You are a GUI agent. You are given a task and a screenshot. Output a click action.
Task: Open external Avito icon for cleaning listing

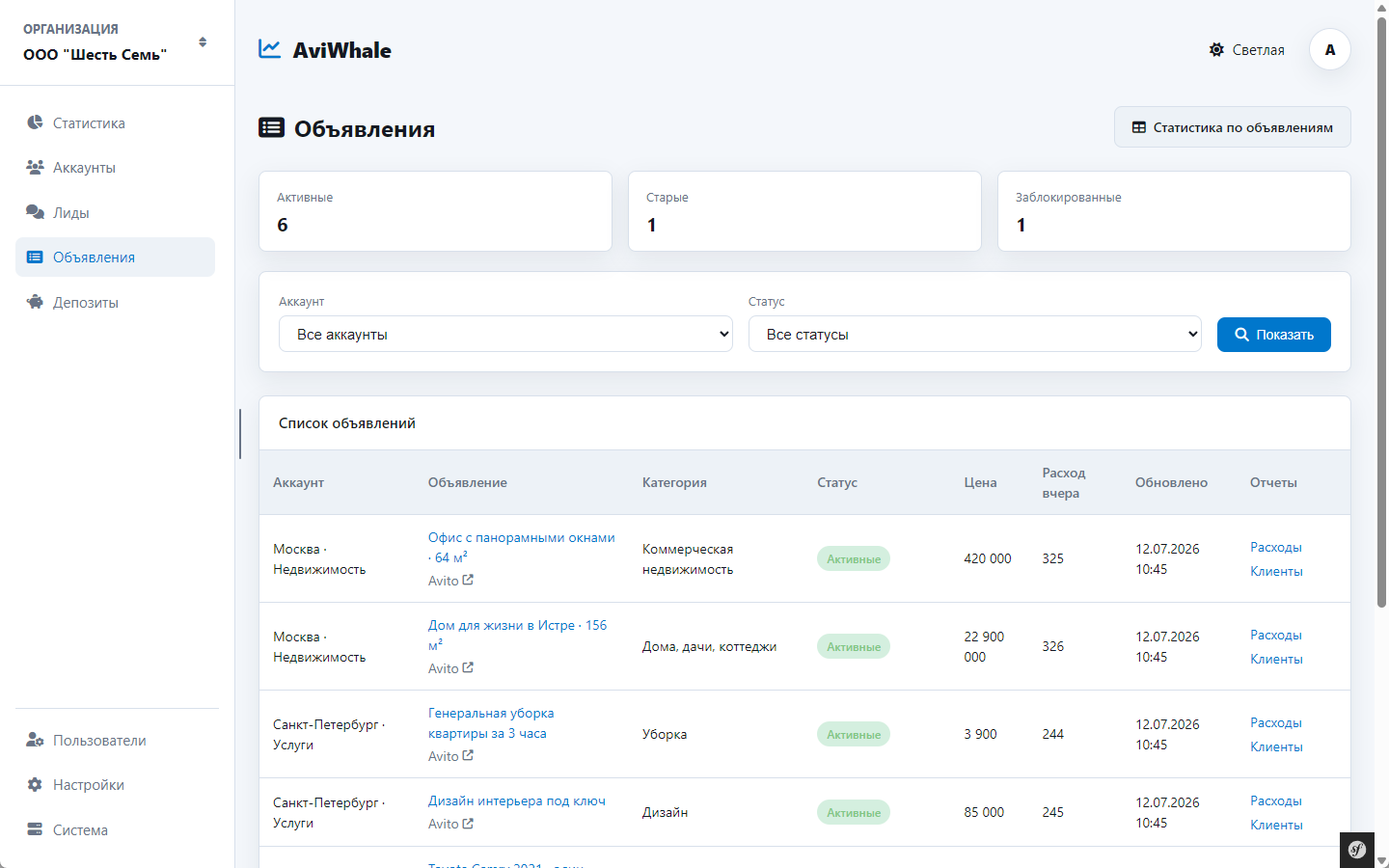click(x=468, y=755)
